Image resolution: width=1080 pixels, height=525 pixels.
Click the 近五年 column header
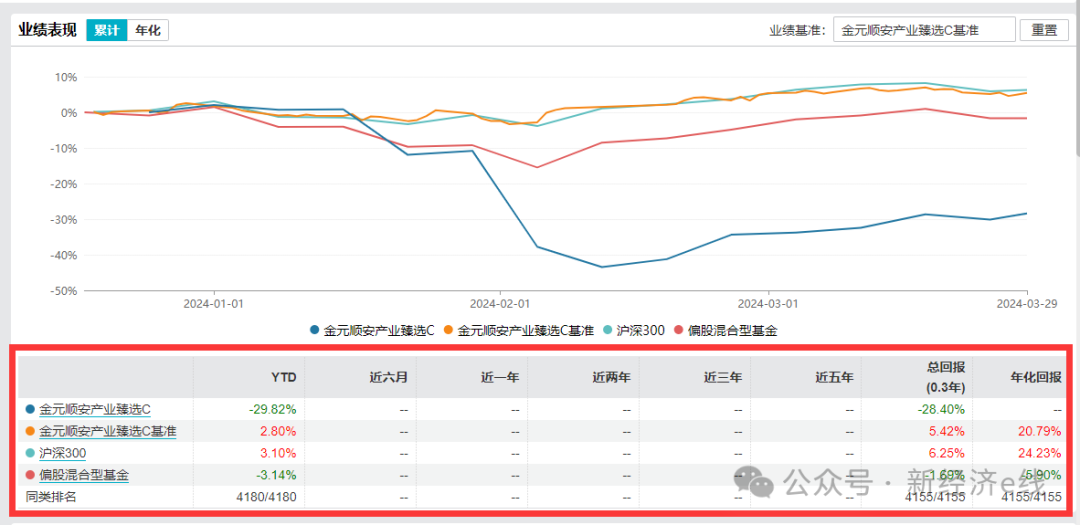click(x=835, y=377)
